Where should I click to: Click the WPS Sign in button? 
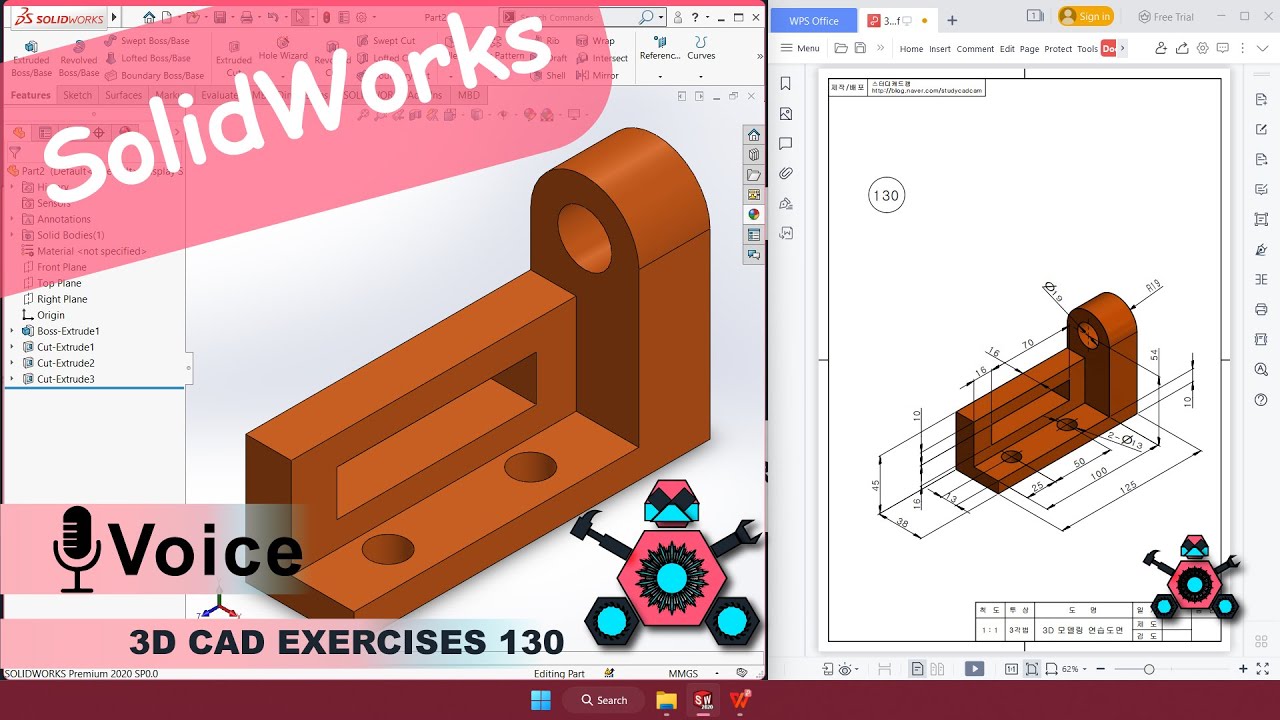[1085, 16]
